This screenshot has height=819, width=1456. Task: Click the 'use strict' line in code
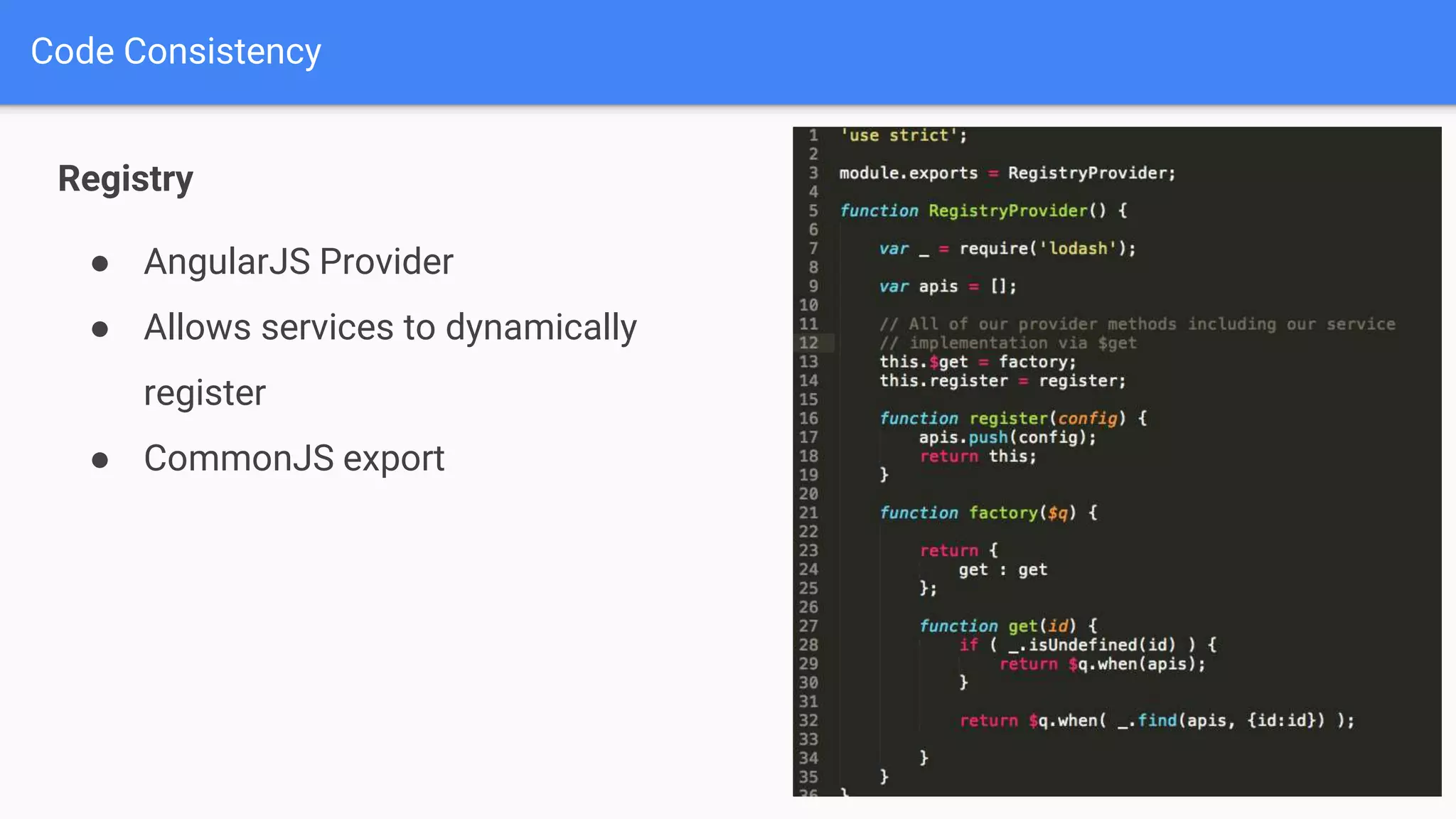(903, 135)
